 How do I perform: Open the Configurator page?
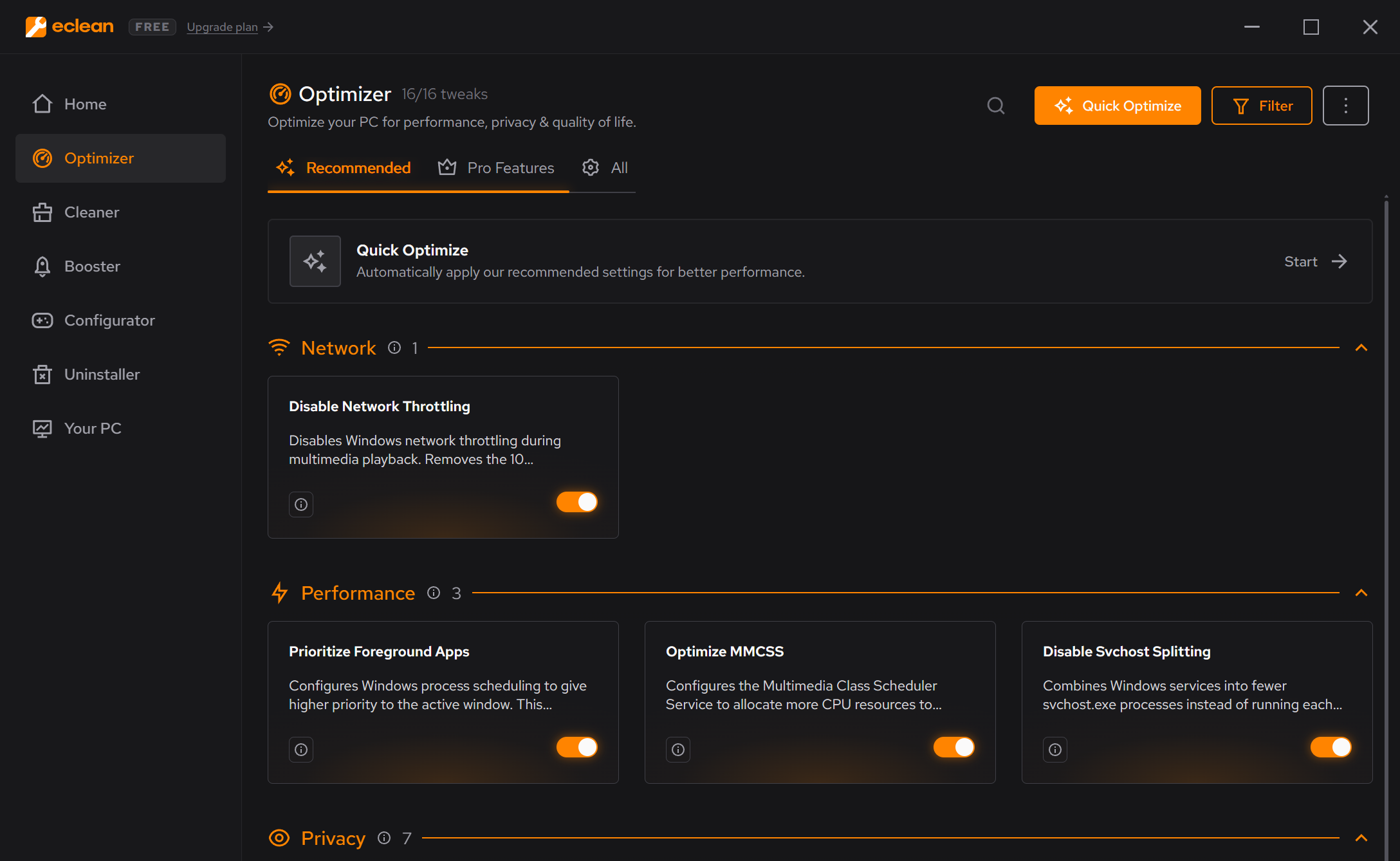point(120,320)
